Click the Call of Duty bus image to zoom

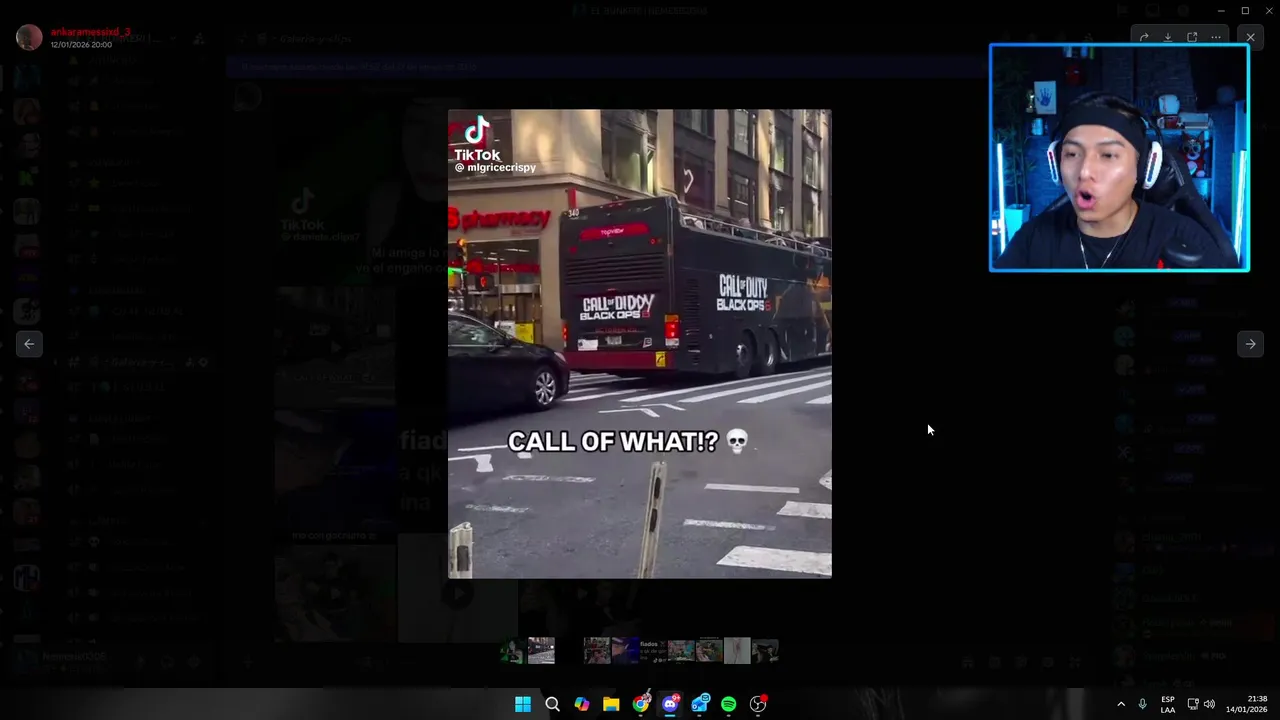pyautogui.click(x=639, y=344)
